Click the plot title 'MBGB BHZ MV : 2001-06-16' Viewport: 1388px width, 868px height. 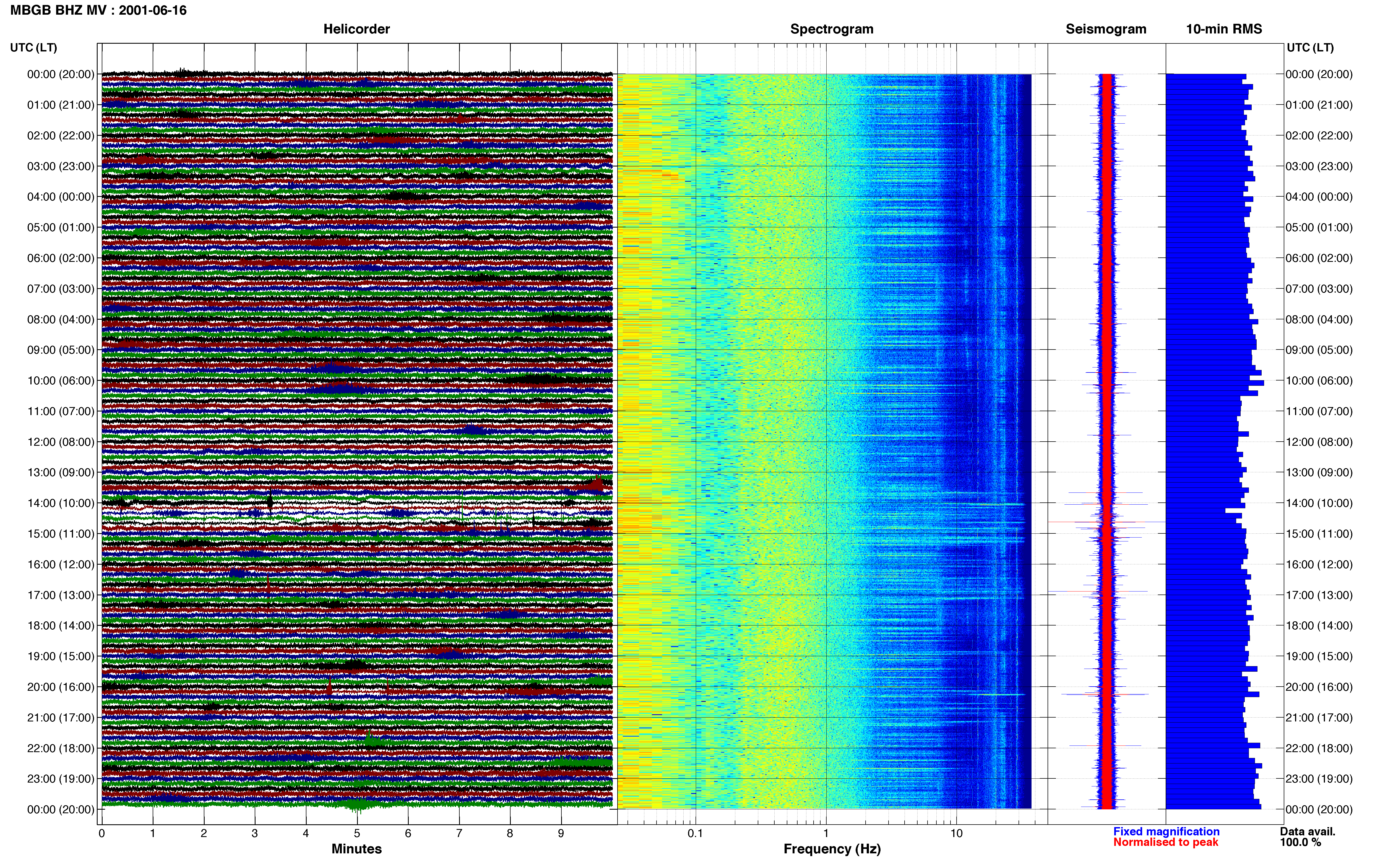(98, 10)
